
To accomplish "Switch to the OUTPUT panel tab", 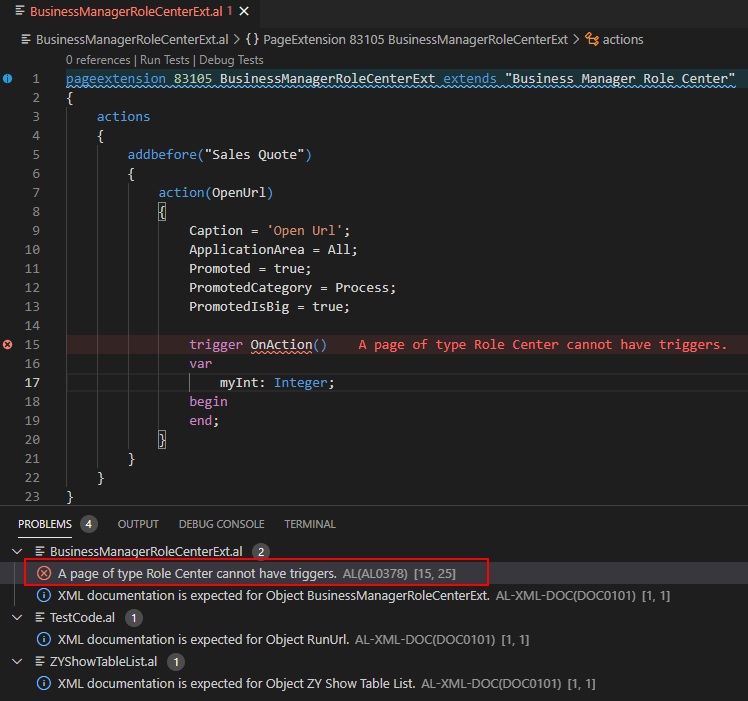I will point(138,524).
